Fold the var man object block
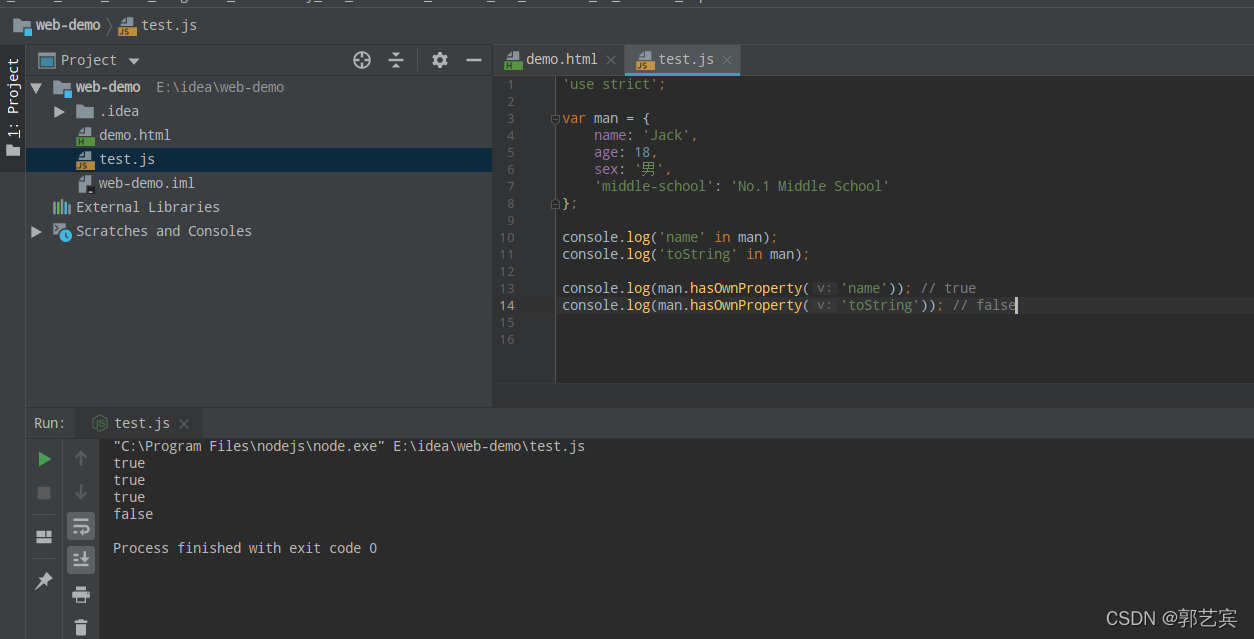The height and width of the screenshot is (639, 1254). pyautogui.click(x=555, y=119)
